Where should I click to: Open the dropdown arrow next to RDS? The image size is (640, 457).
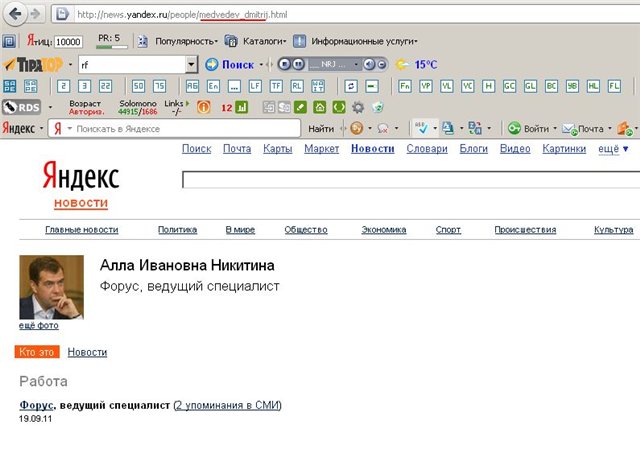51,107
